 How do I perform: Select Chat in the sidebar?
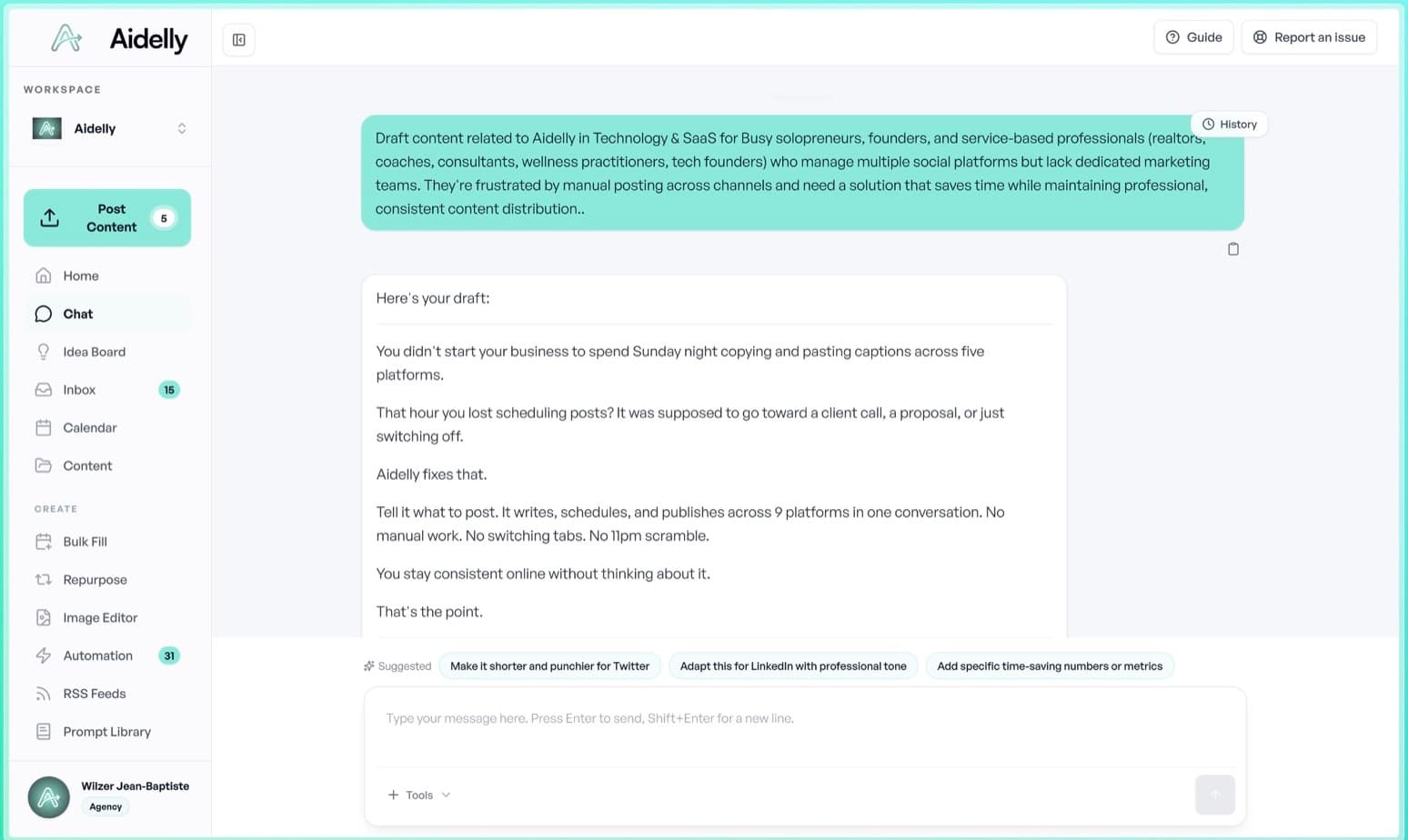107,314
